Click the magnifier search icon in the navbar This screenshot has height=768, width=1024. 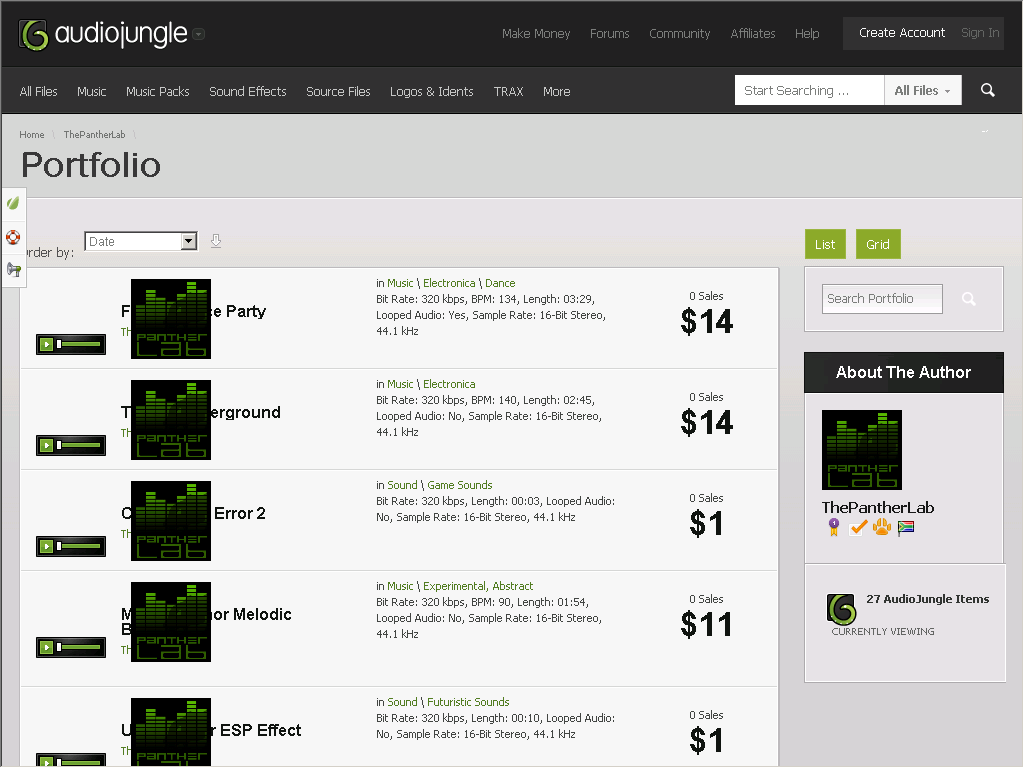click(987, 90)
